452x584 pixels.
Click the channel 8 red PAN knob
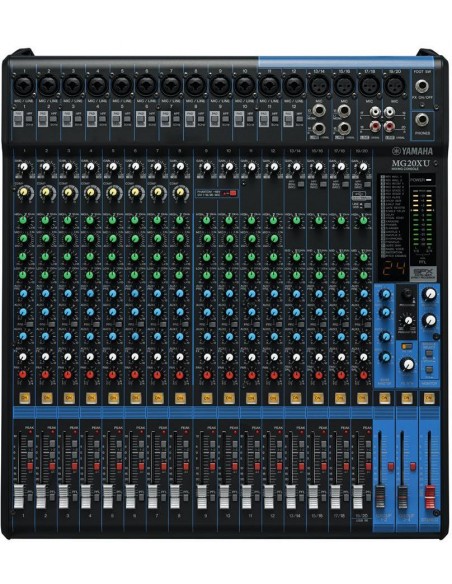[180, 375]
